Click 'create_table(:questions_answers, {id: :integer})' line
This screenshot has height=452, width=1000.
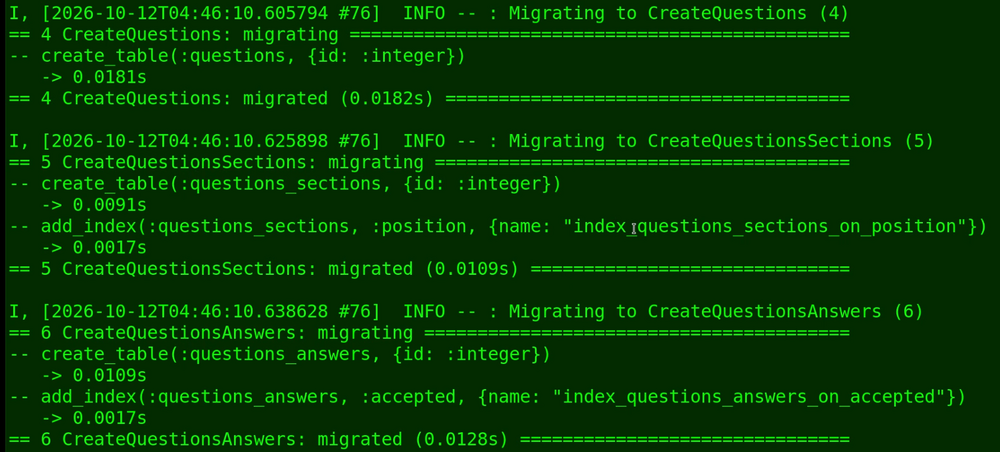[280, 354]
